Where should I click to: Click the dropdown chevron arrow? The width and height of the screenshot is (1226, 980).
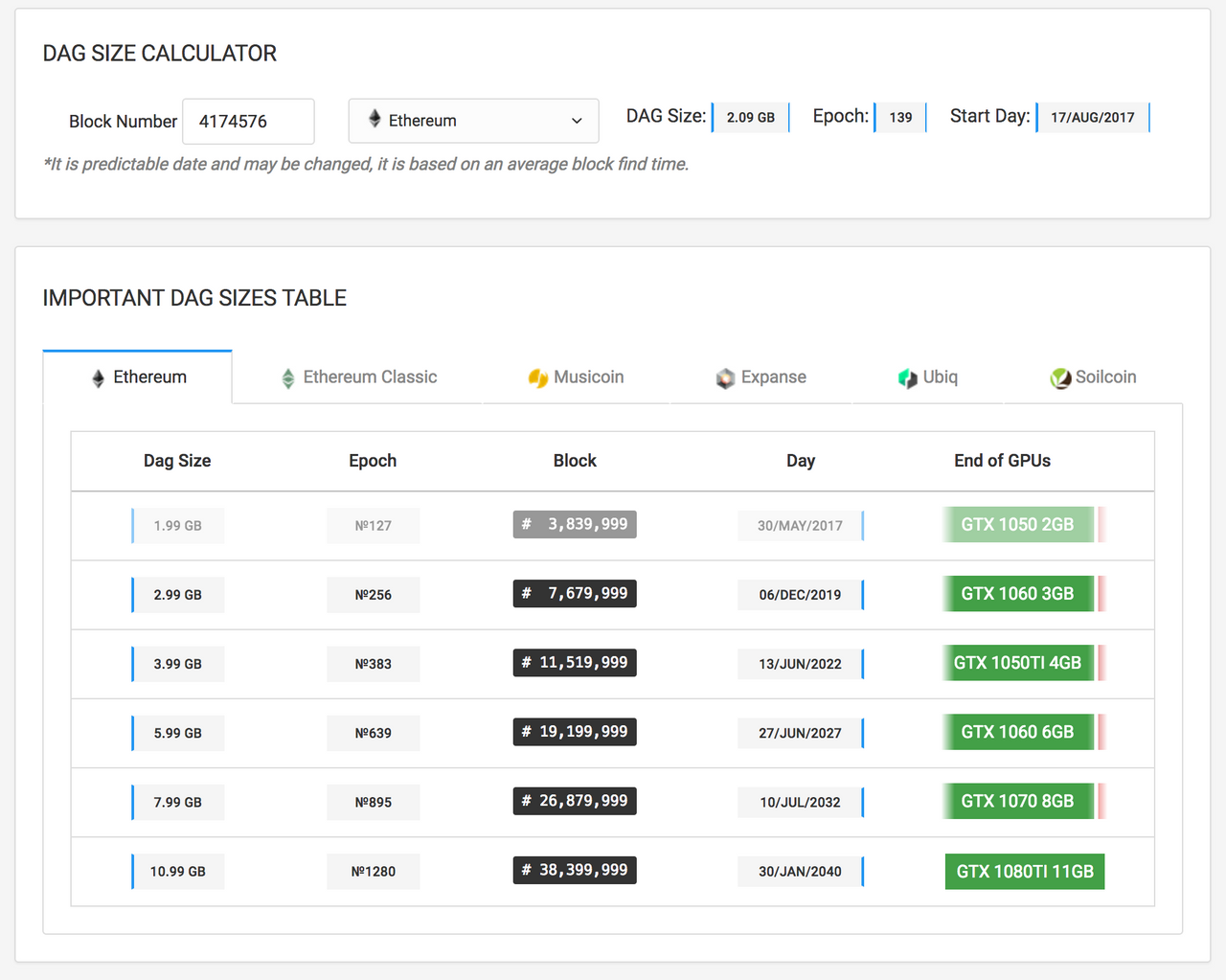point(577,121)
